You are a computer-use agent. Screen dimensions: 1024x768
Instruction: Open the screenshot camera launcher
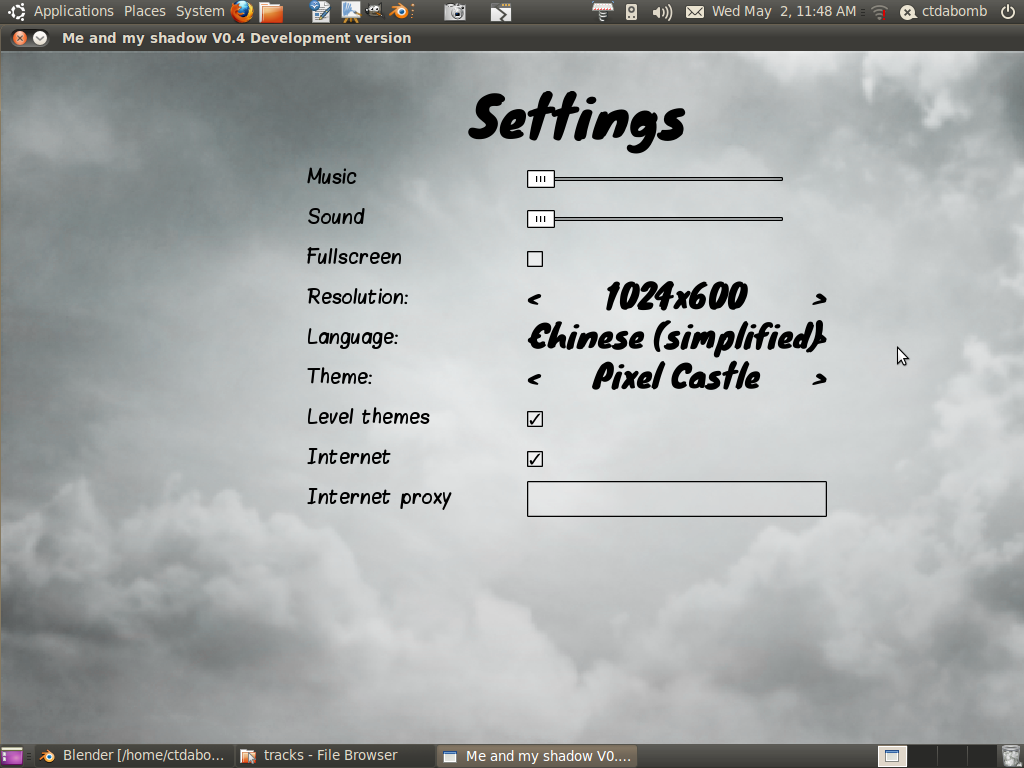[x=455, y=12]
